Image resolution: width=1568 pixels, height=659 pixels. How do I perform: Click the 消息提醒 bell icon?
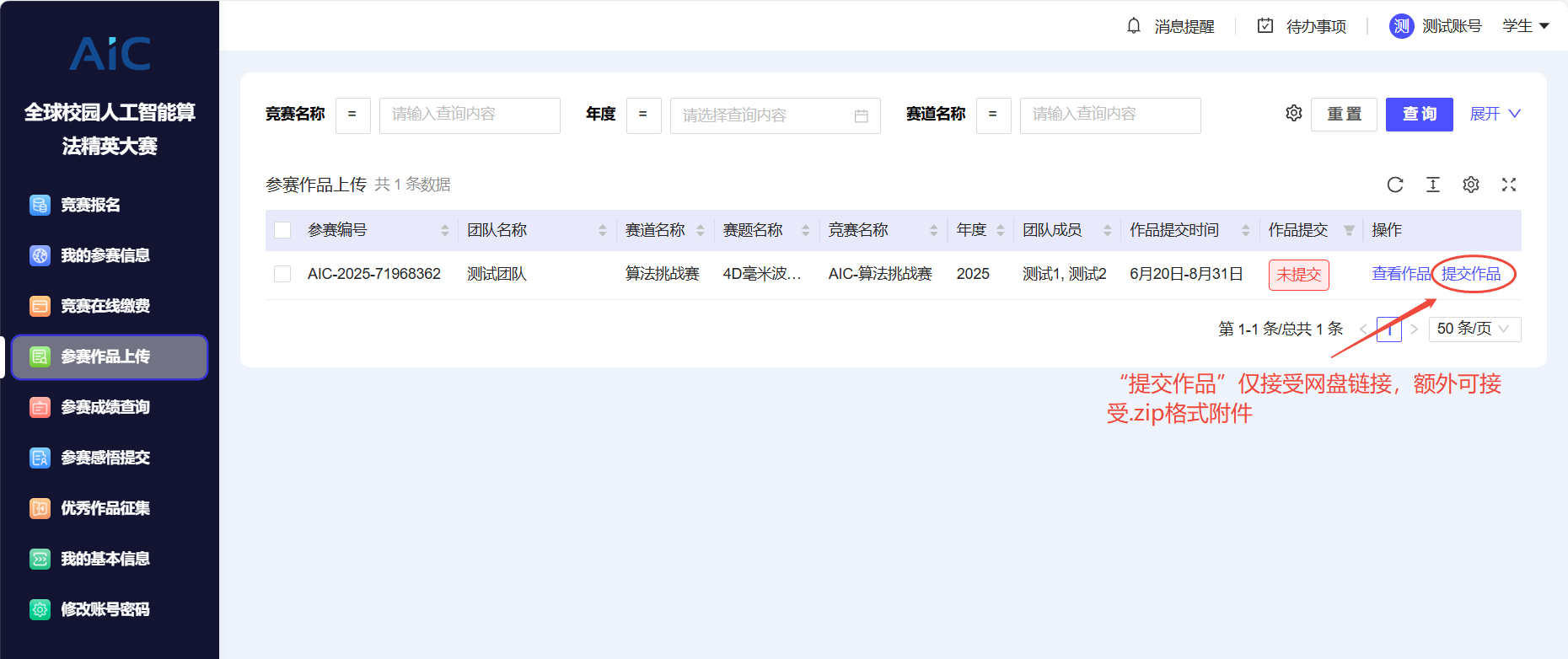pos(1134,26)
